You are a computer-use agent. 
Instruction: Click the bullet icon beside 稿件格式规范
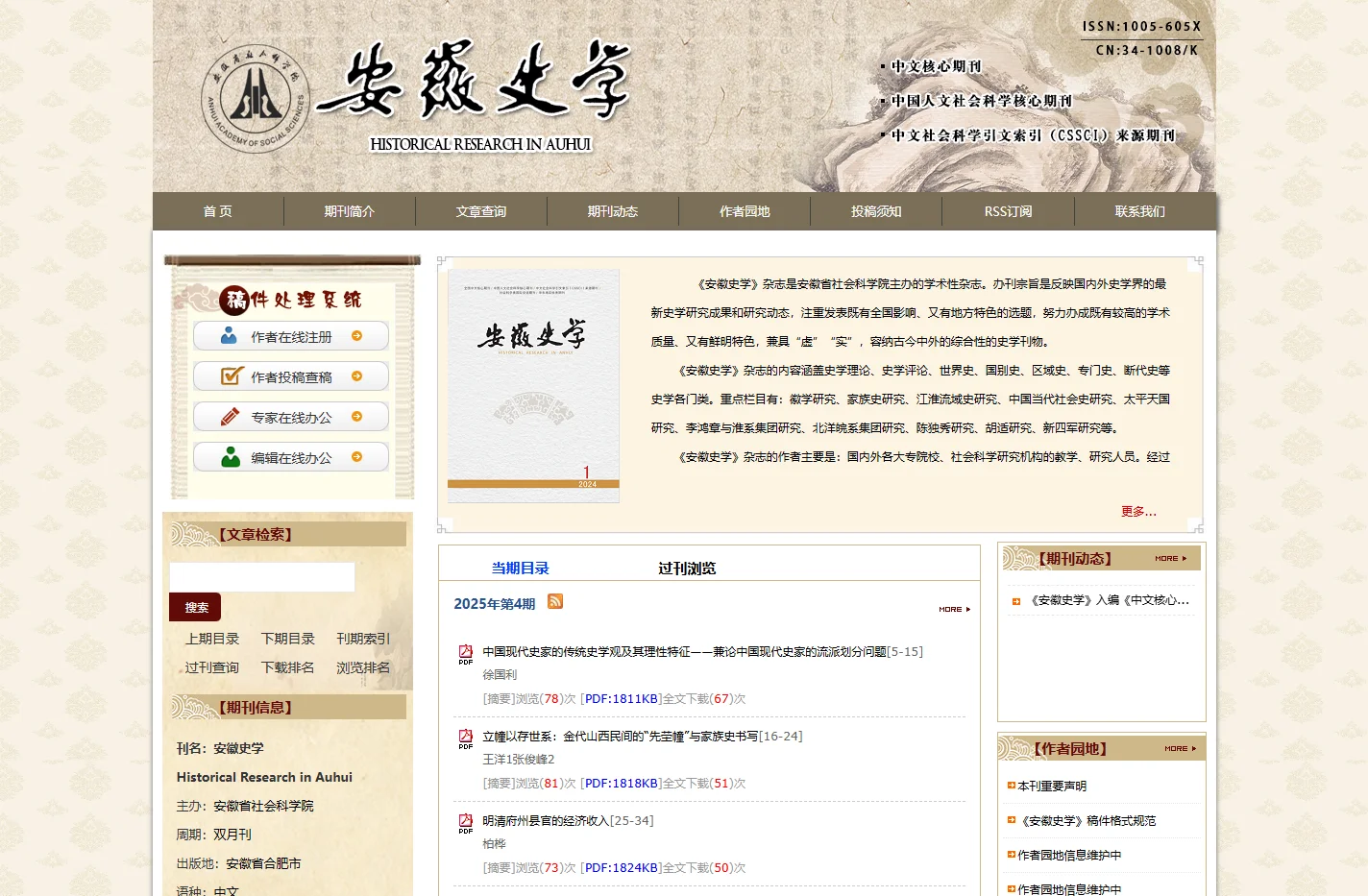1011,820
